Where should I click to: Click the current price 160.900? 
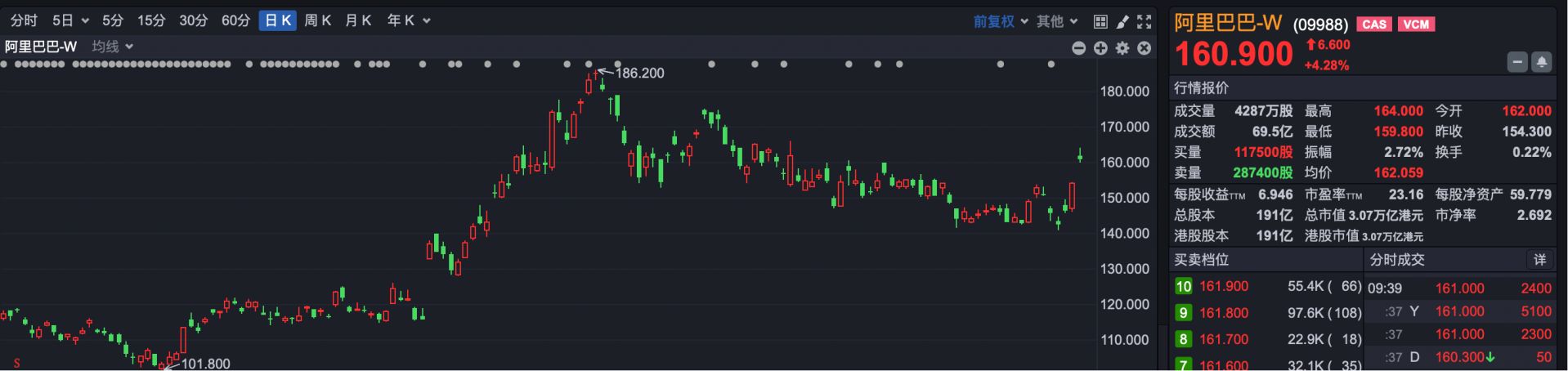(x=1234, y=55)
